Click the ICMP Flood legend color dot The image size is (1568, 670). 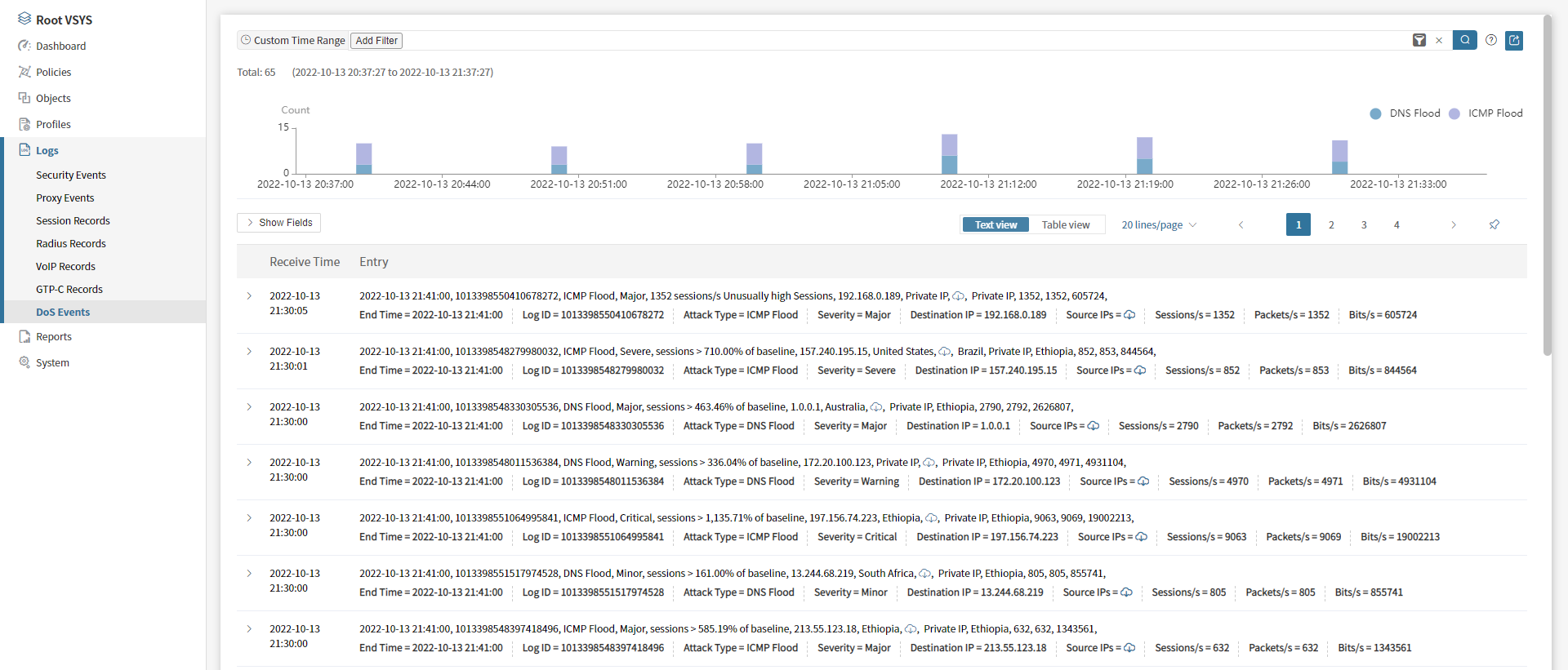1454,114
